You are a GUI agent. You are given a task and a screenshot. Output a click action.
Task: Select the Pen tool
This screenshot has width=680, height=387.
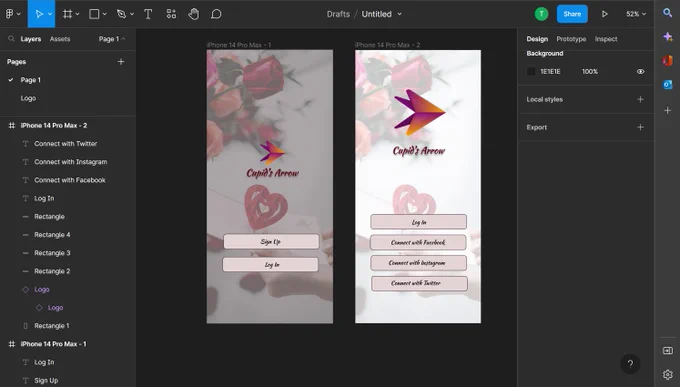coord(121,14)
